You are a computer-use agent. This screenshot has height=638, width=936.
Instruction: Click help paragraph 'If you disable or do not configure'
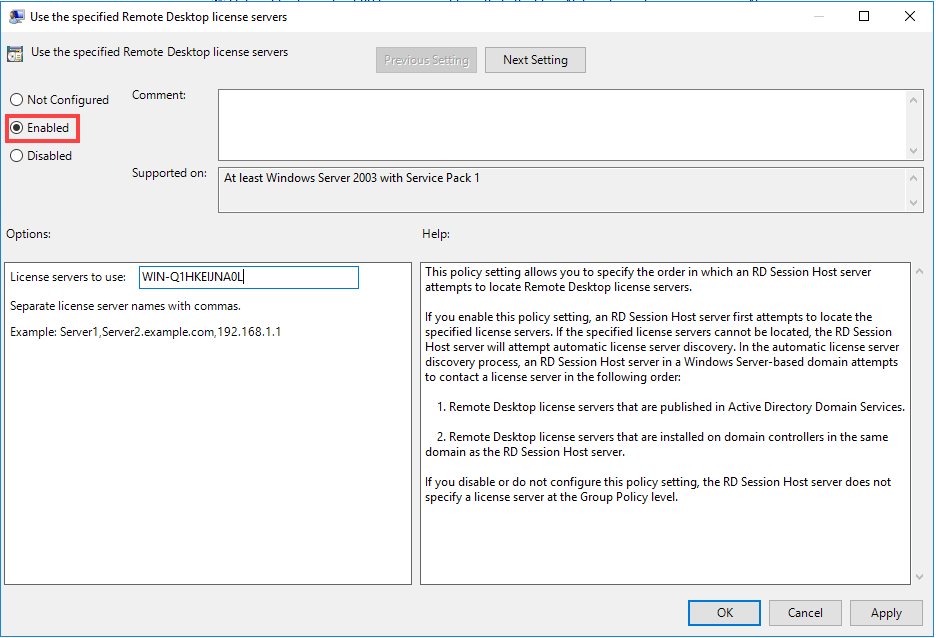[x=658, y=489]
